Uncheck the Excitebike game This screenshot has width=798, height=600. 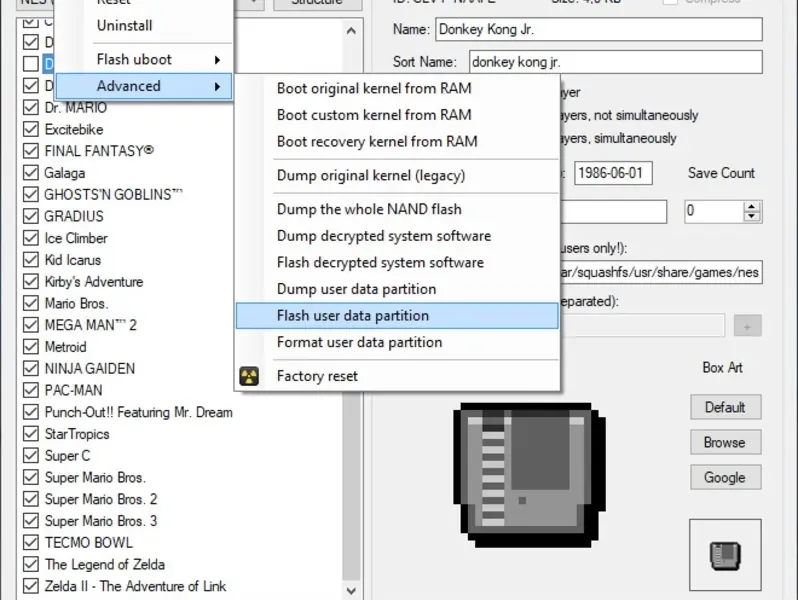pyautogui.click(x=31, y=129)
